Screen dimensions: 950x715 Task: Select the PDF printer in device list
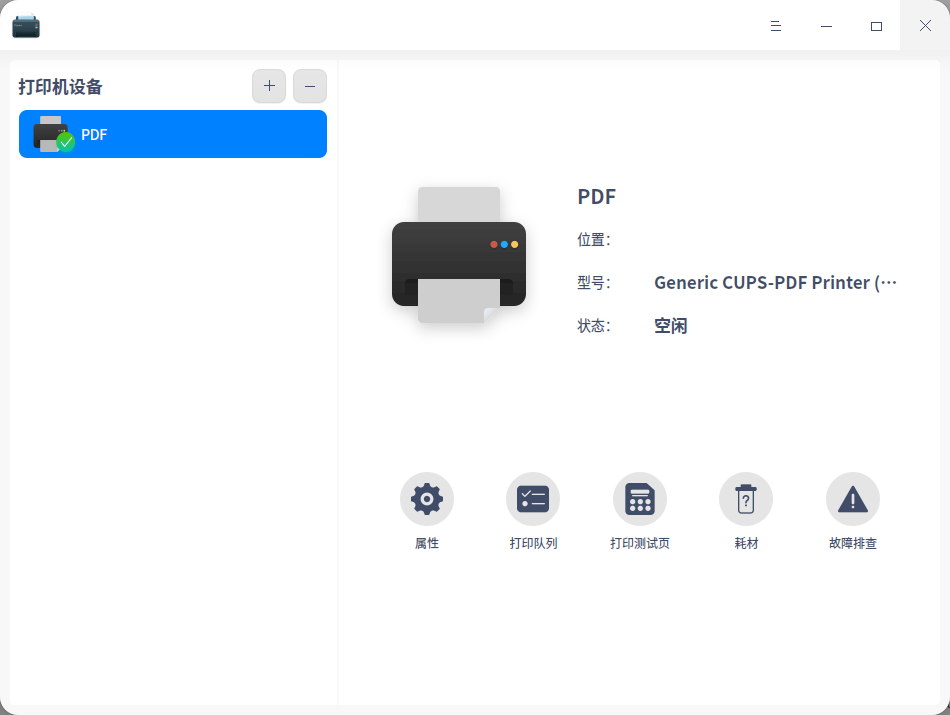tap(172, 133)
